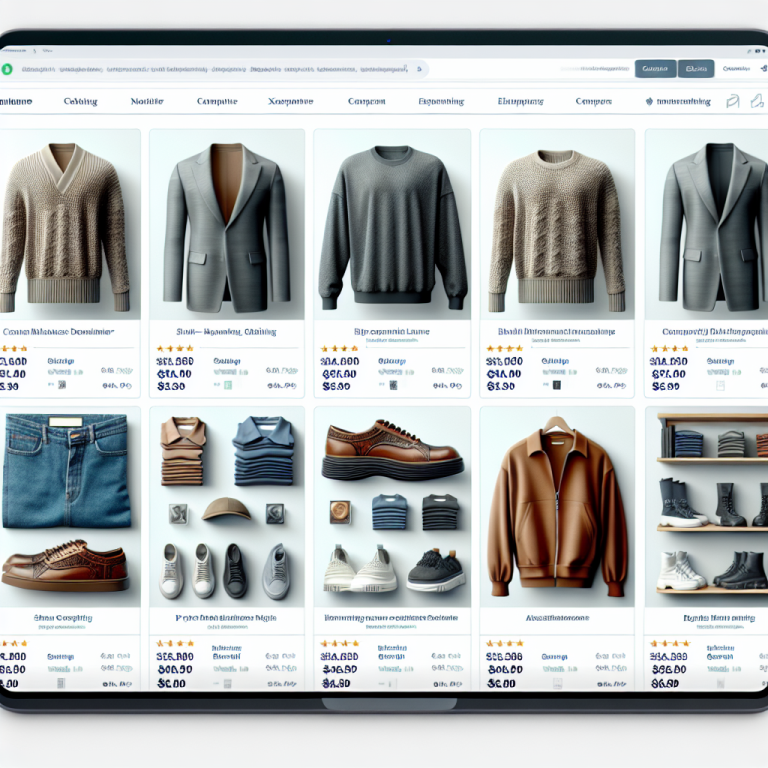The width and height of the screenshot is (768, 768).
Task: Click the green circle icon in the address bar
Action: 7,69
